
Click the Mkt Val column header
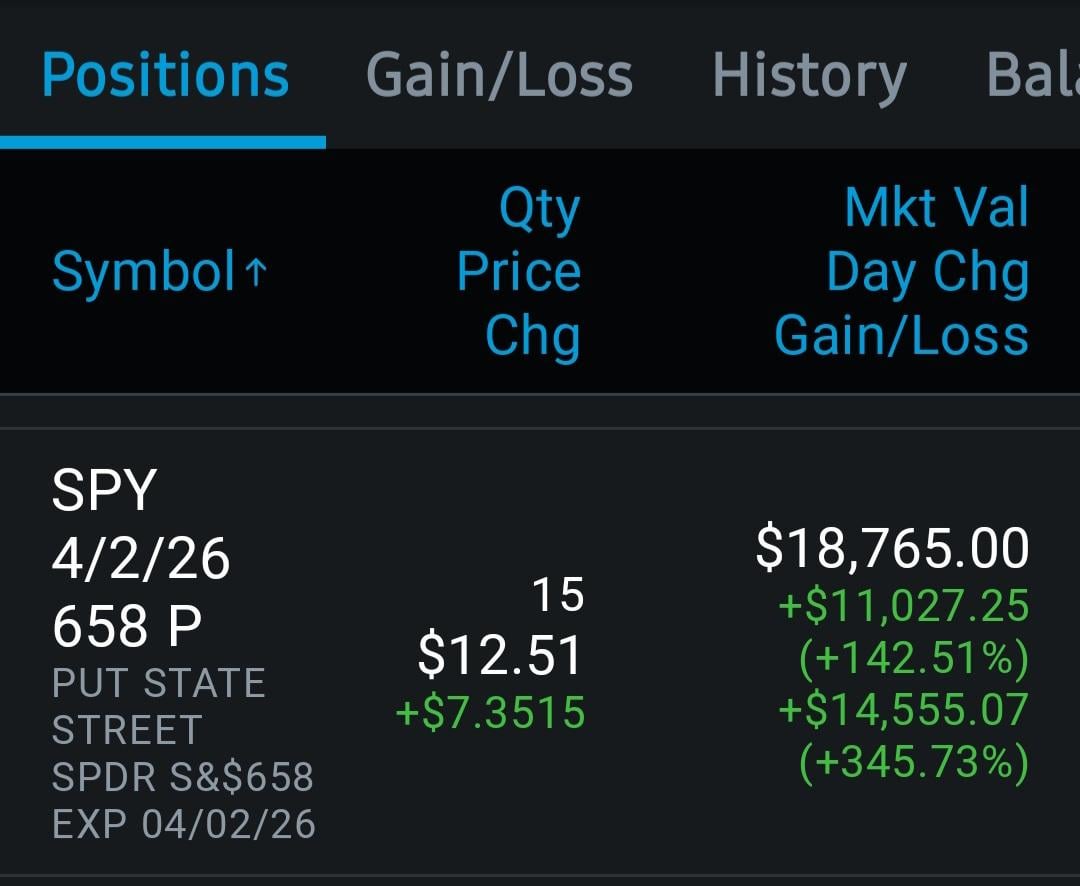click(936, 208)
